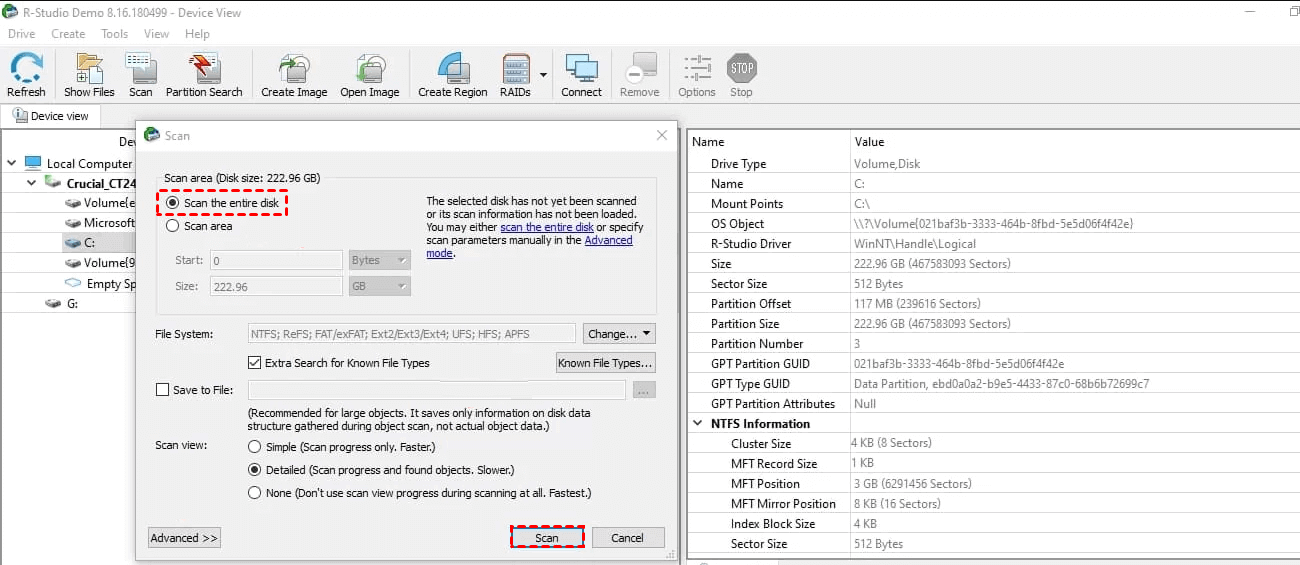
Task: Click the Create Region toolbar icon
Action: 453,75
